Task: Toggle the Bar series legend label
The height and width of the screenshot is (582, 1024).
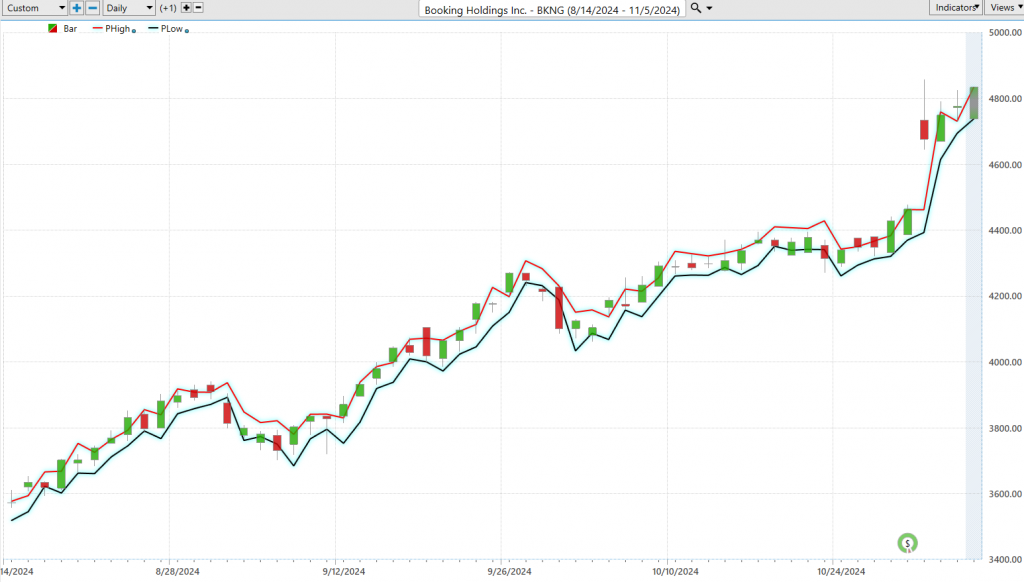Action: [70, 29]
